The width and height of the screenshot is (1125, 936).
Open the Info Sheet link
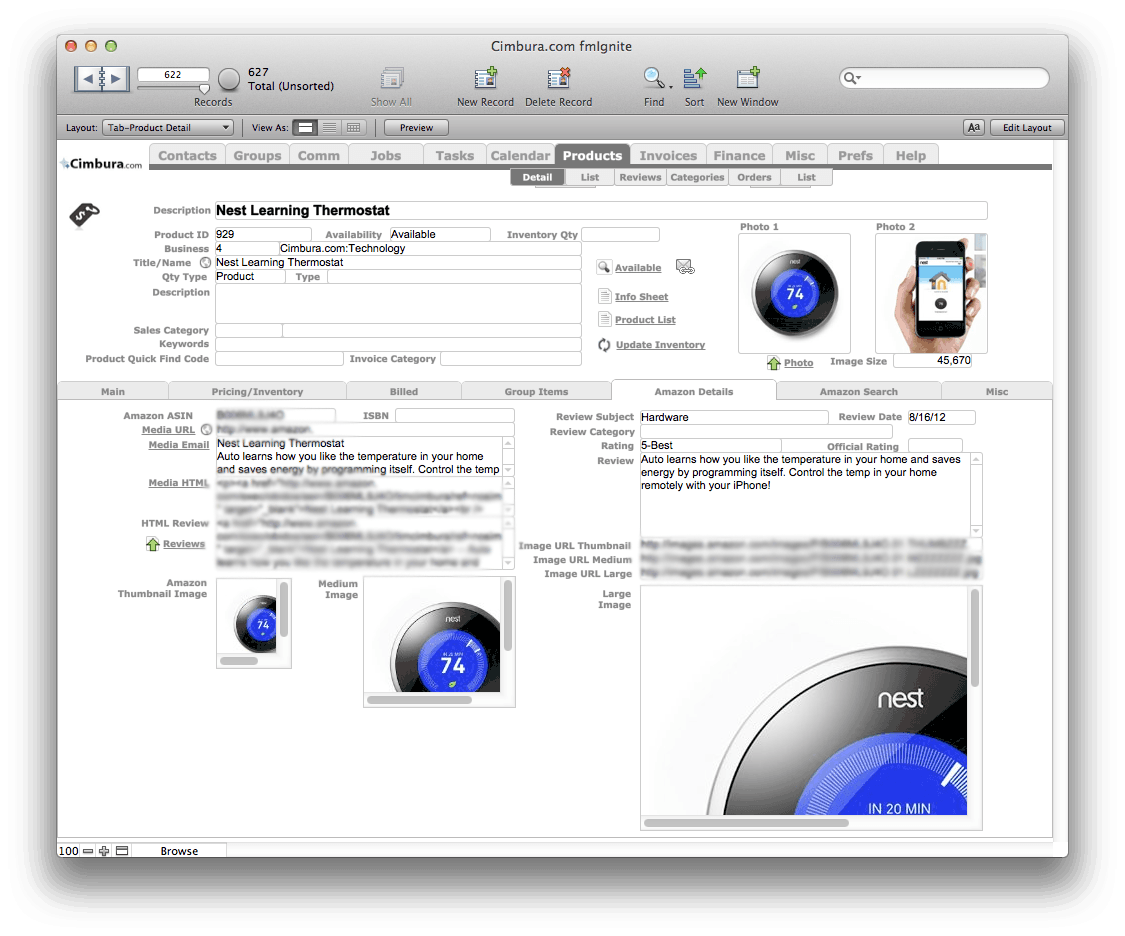(x=641, y=296)
